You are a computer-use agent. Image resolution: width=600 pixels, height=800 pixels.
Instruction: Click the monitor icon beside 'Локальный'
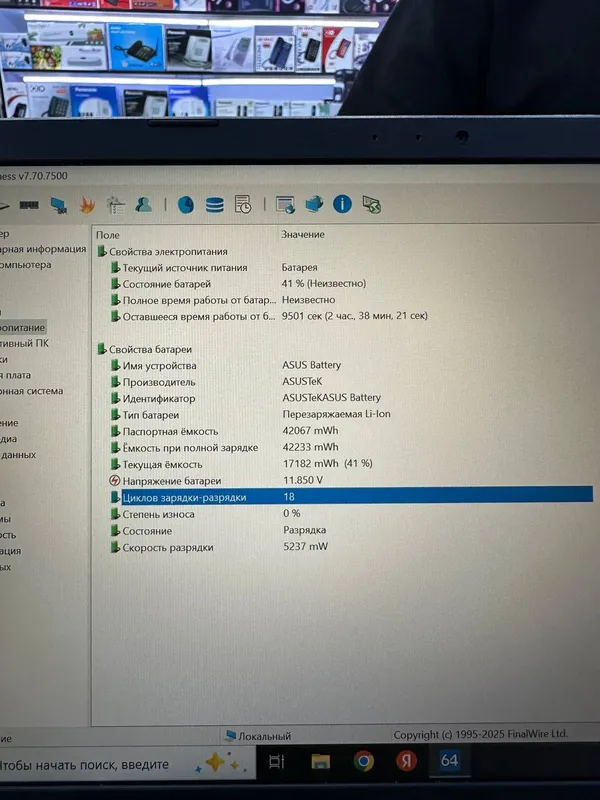click(x=231, y=735)
